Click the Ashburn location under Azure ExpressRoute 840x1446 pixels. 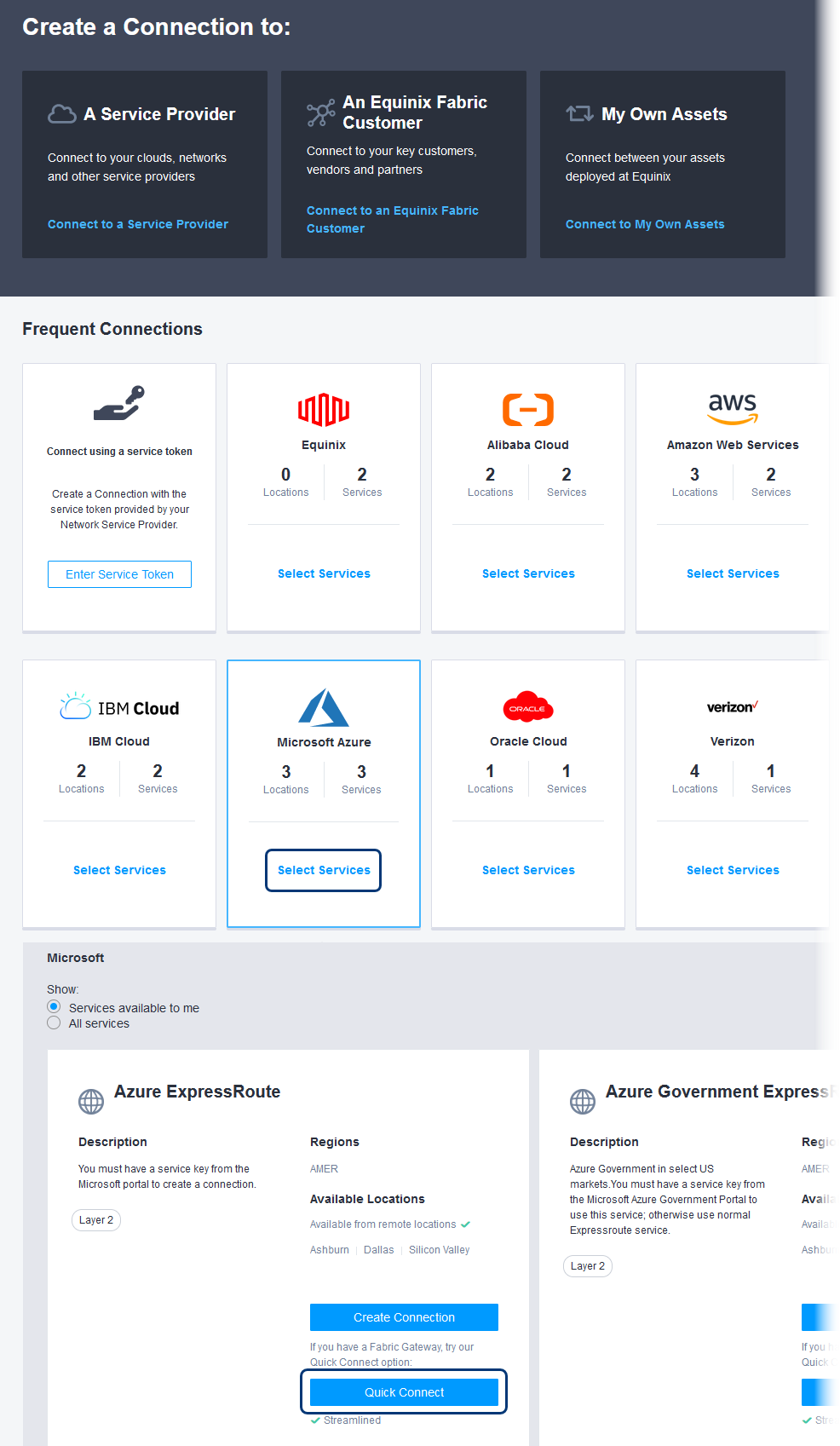tap(330, 1250)
